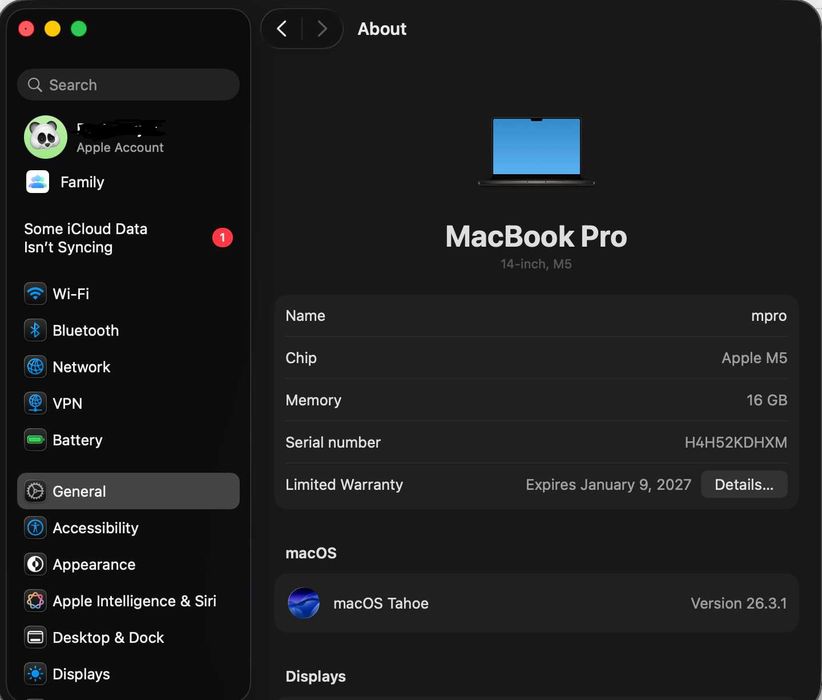Click the VPN icon in sidebar

(35, 403)
